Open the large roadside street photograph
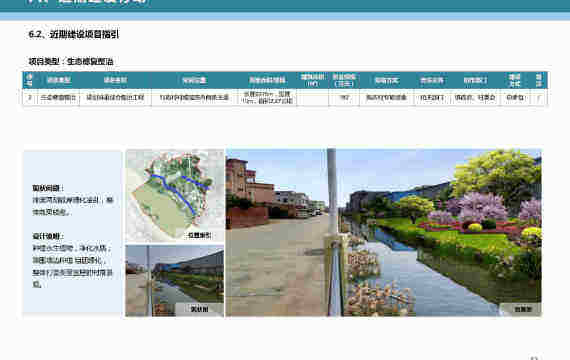Screen dimensions: 570x360 pyautogui.click(x=281, y=232)
